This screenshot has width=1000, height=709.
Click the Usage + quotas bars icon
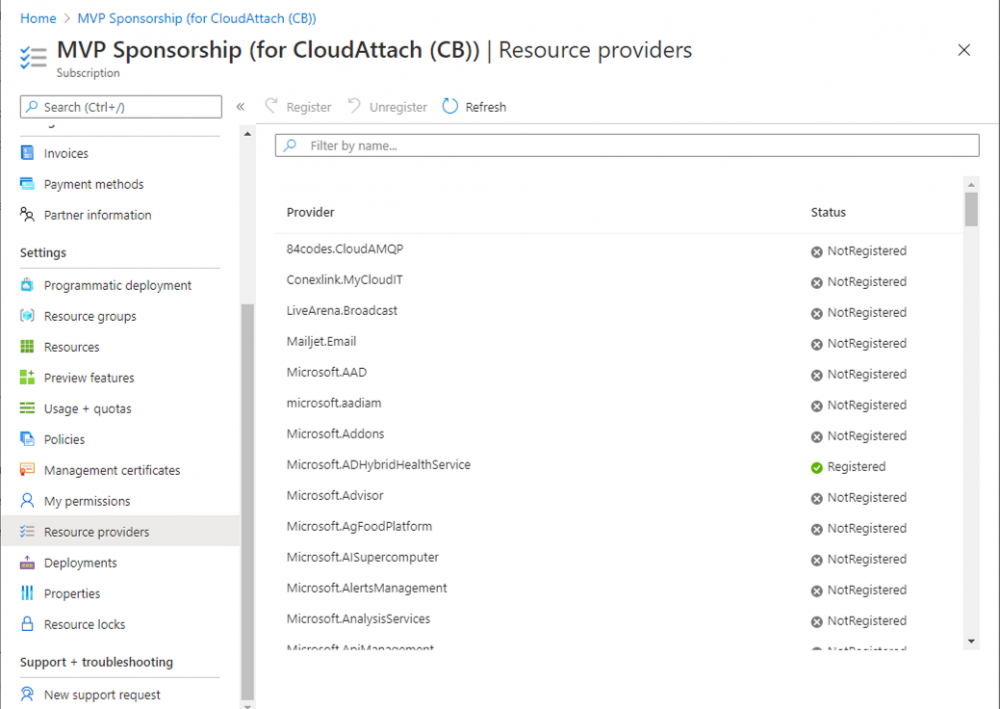(27, 408)
